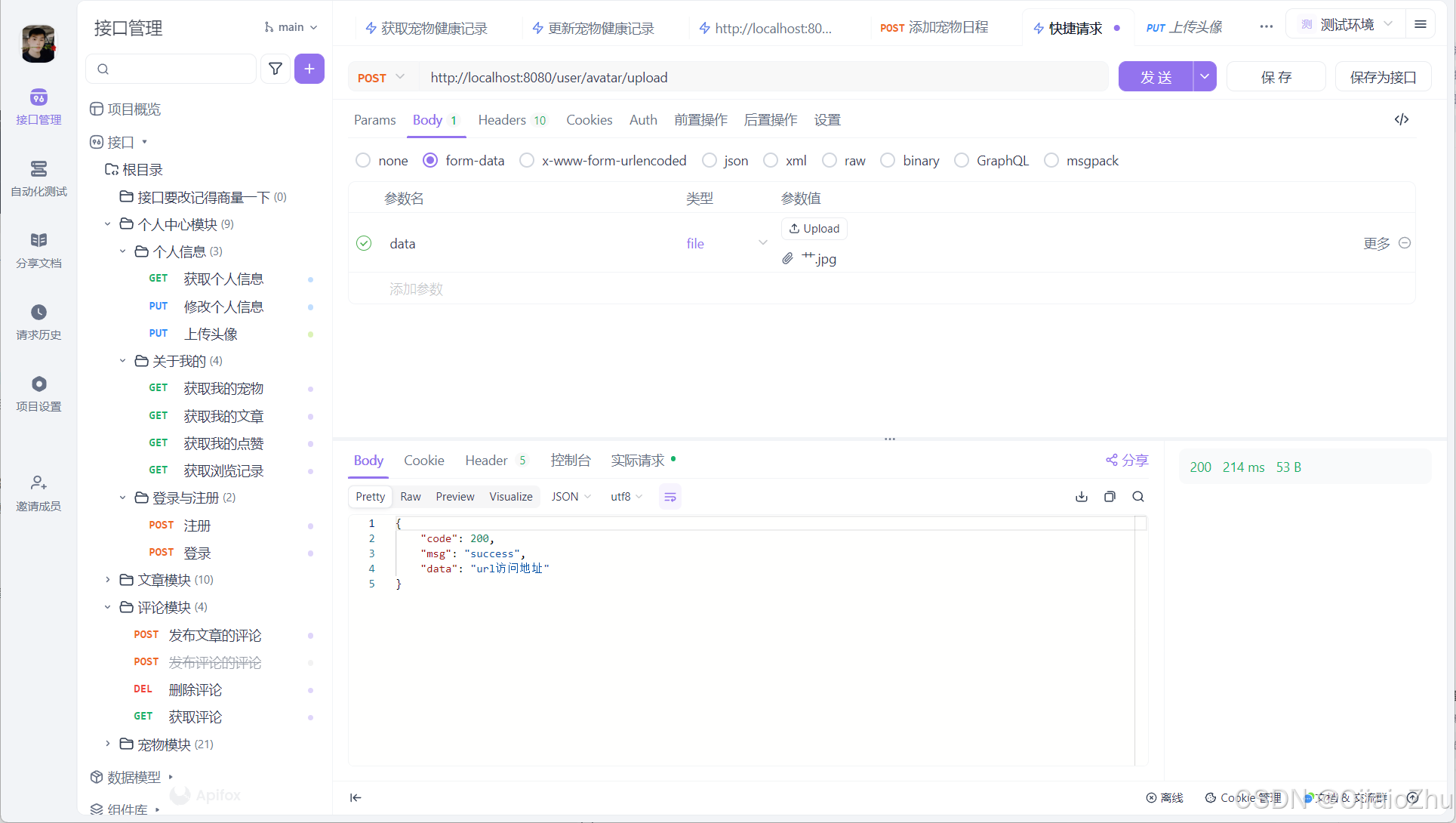Open the POST method dropdown

[381, 78]
